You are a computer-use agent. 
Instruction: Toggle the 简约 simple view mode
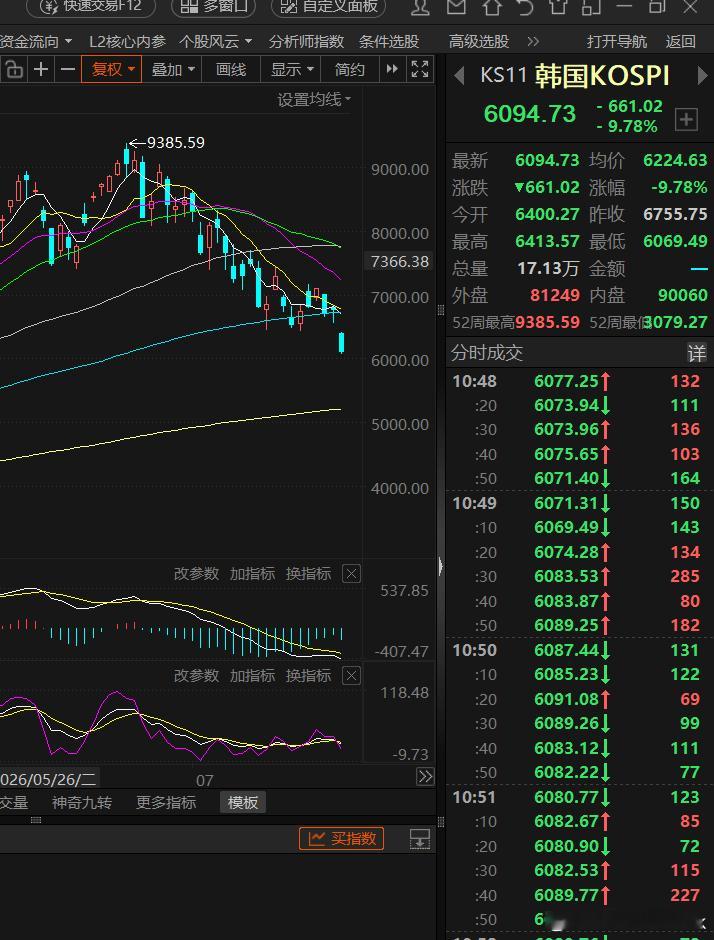pyautogui.click(x=350, y=70)
